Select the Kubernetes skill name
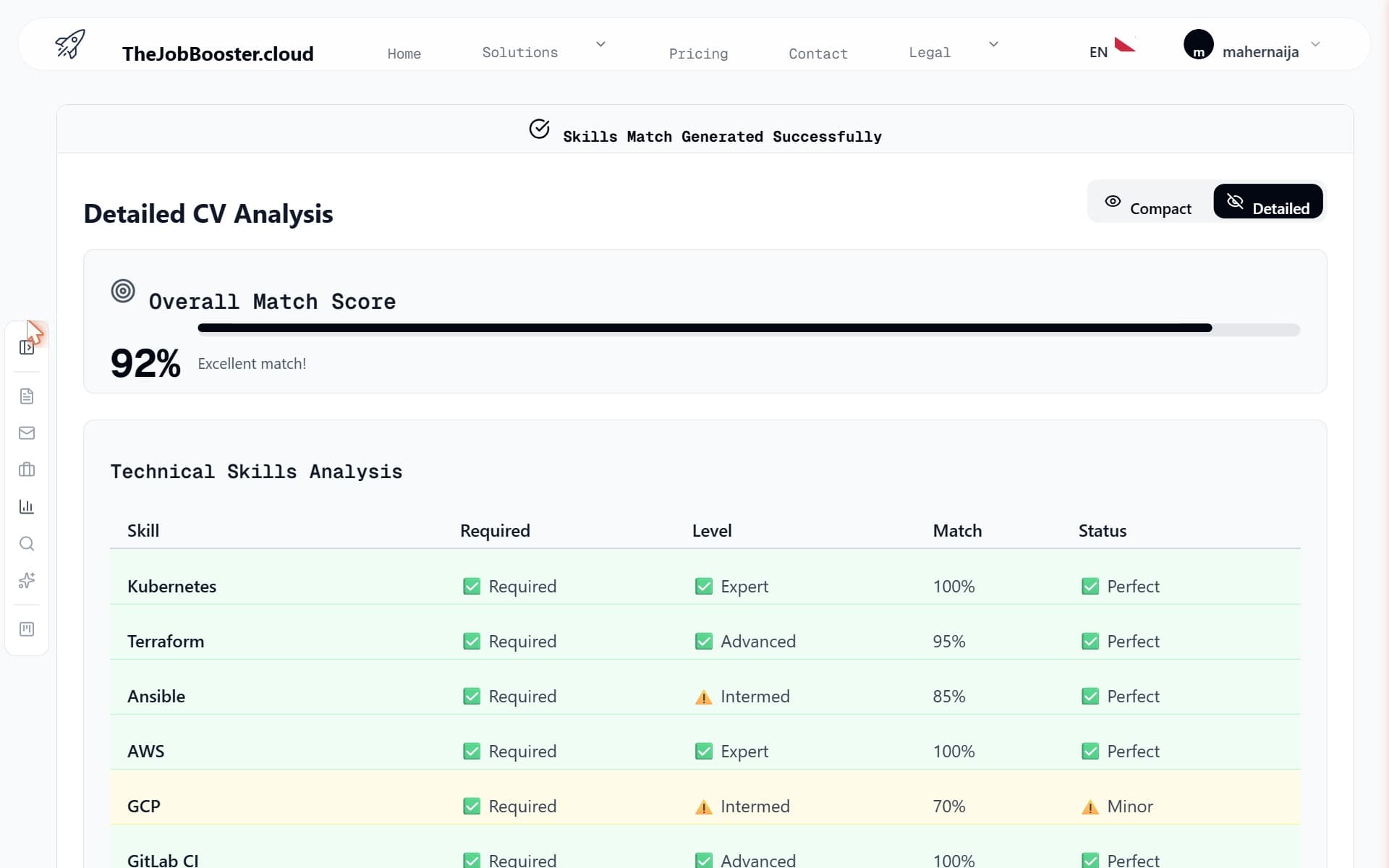 pyautogui.click(x=171, y=586)
